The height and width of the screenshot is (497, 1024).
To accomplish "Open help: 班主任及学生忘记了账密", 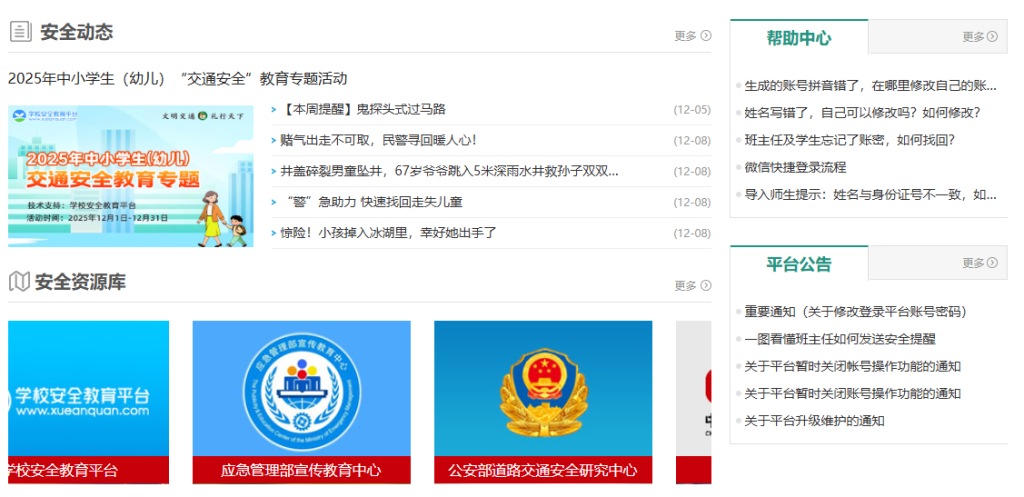I will (x=850, y=140).
